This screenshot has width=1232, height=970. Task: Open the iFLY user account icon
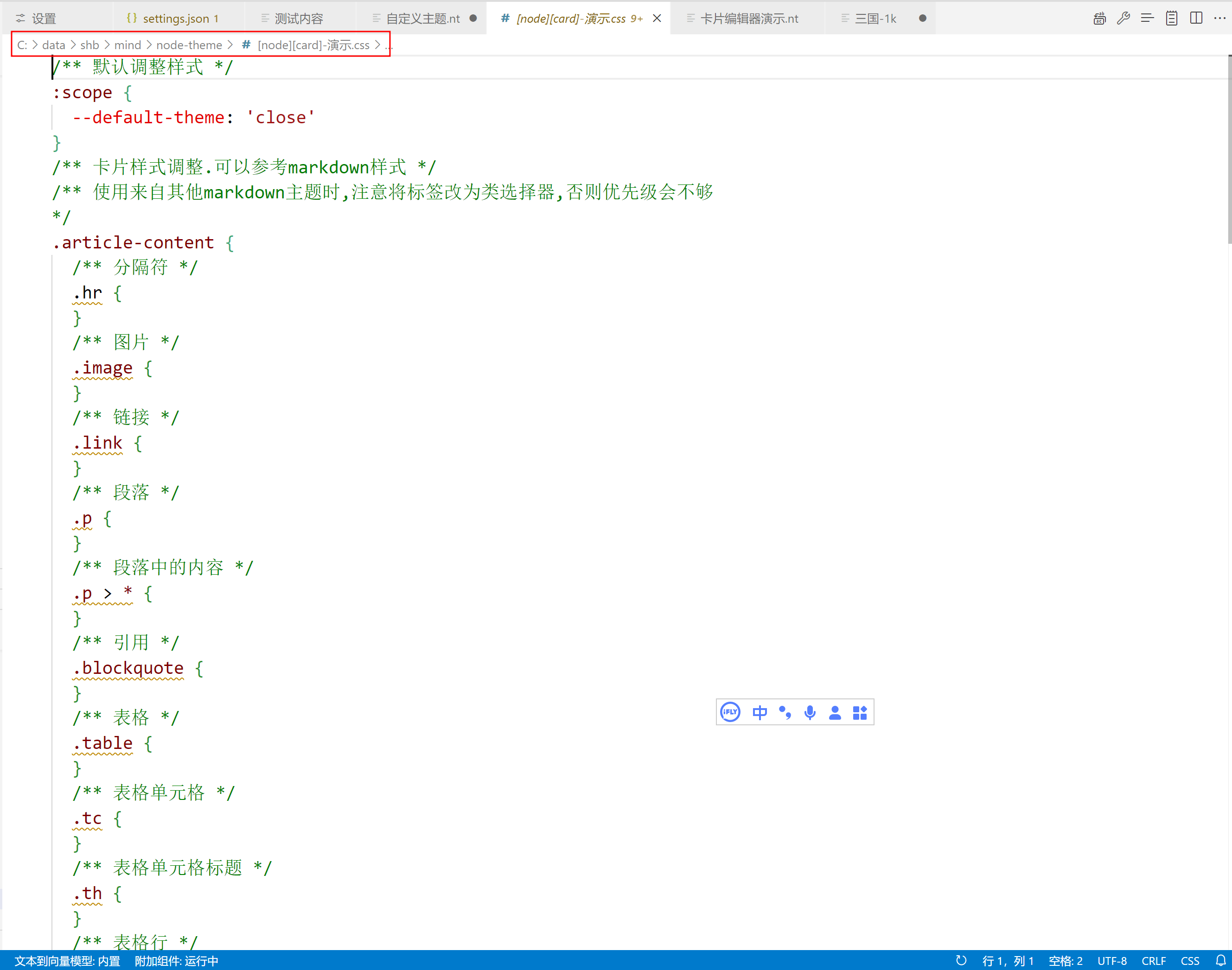[x=835, y=712]
